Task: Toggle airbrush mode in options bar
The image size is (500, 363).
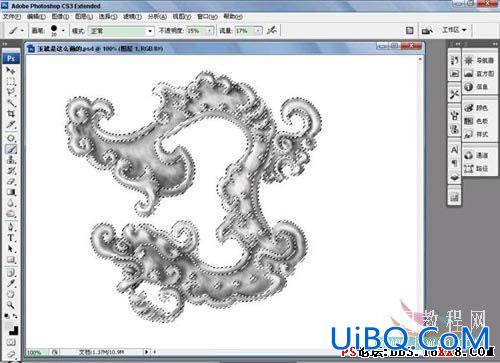Action: 272,31
